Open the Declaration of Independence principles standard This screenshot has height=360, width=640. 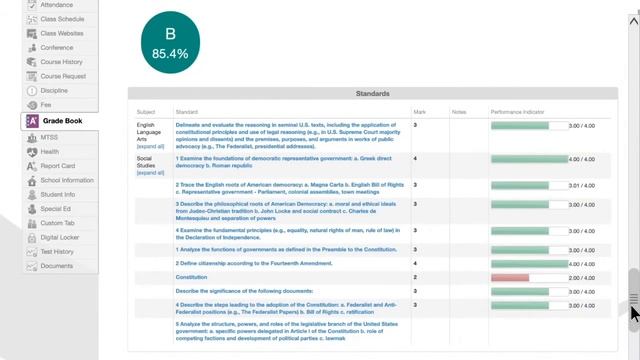(x=288, y=234)
